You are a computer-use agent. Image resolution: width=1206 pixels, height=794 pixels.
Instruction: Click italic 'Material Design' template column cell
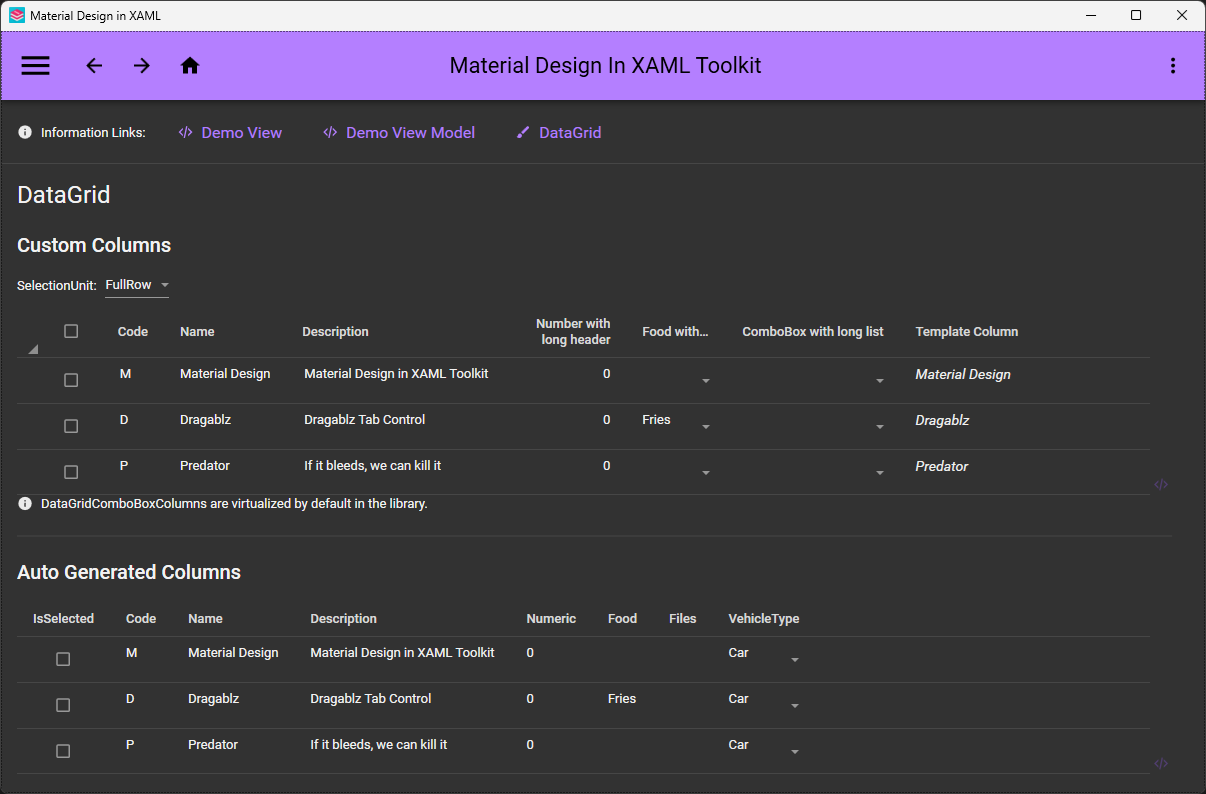[963, 375]
